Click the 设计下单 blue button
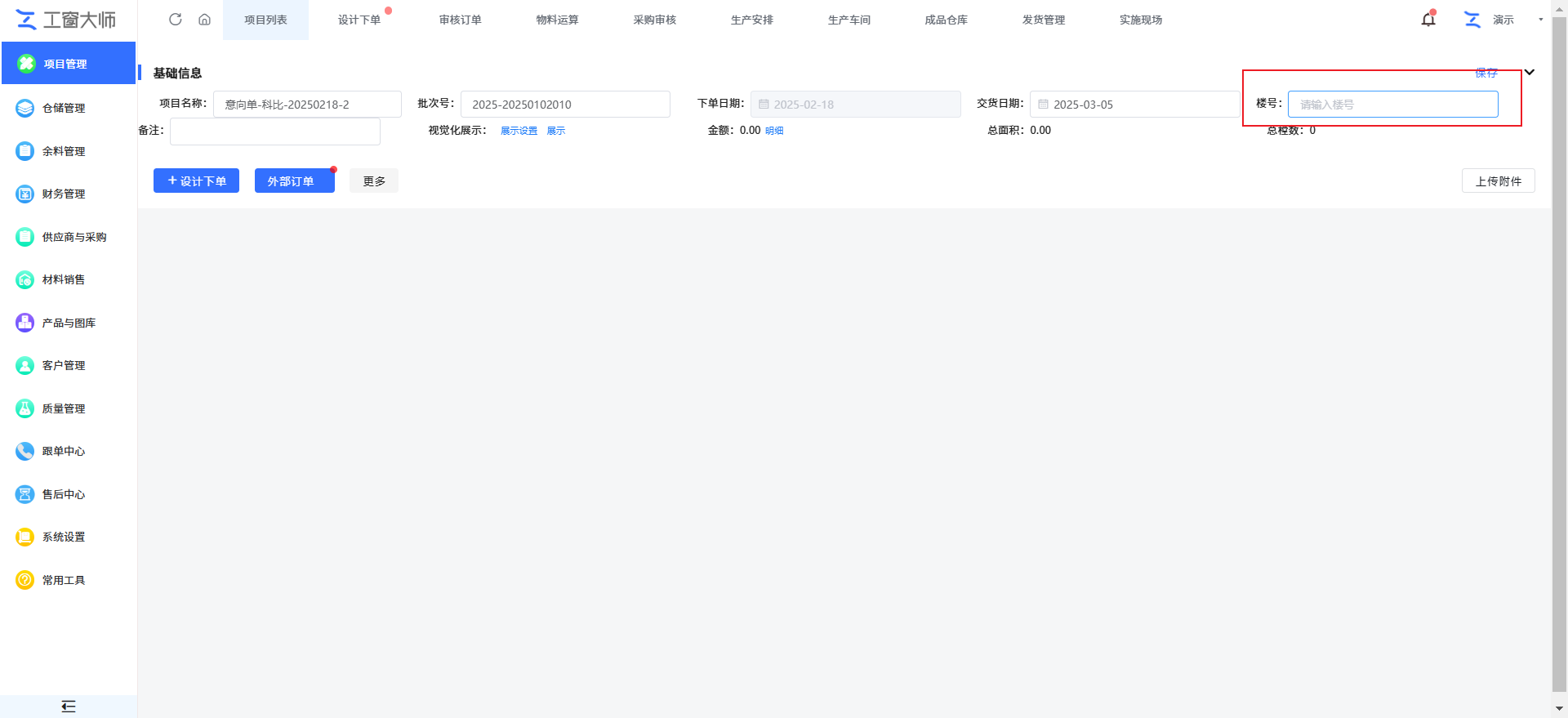This screenshot has height=718, width=1568. [196, 181]
